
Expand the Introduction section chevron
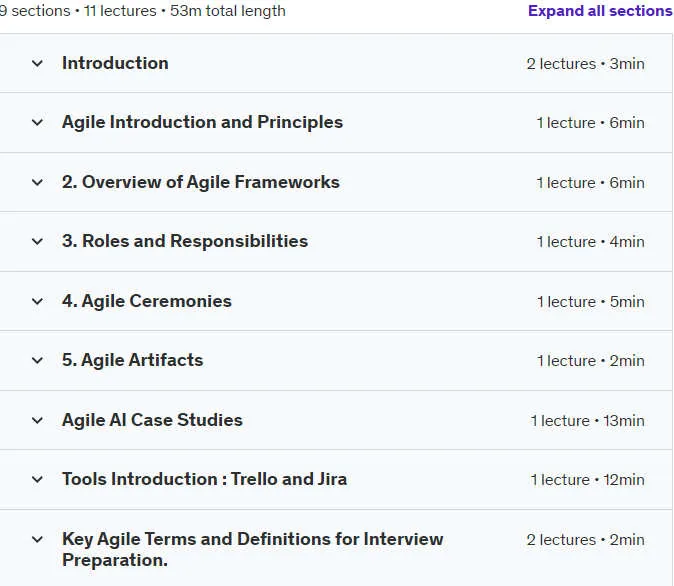pos(37,64)
